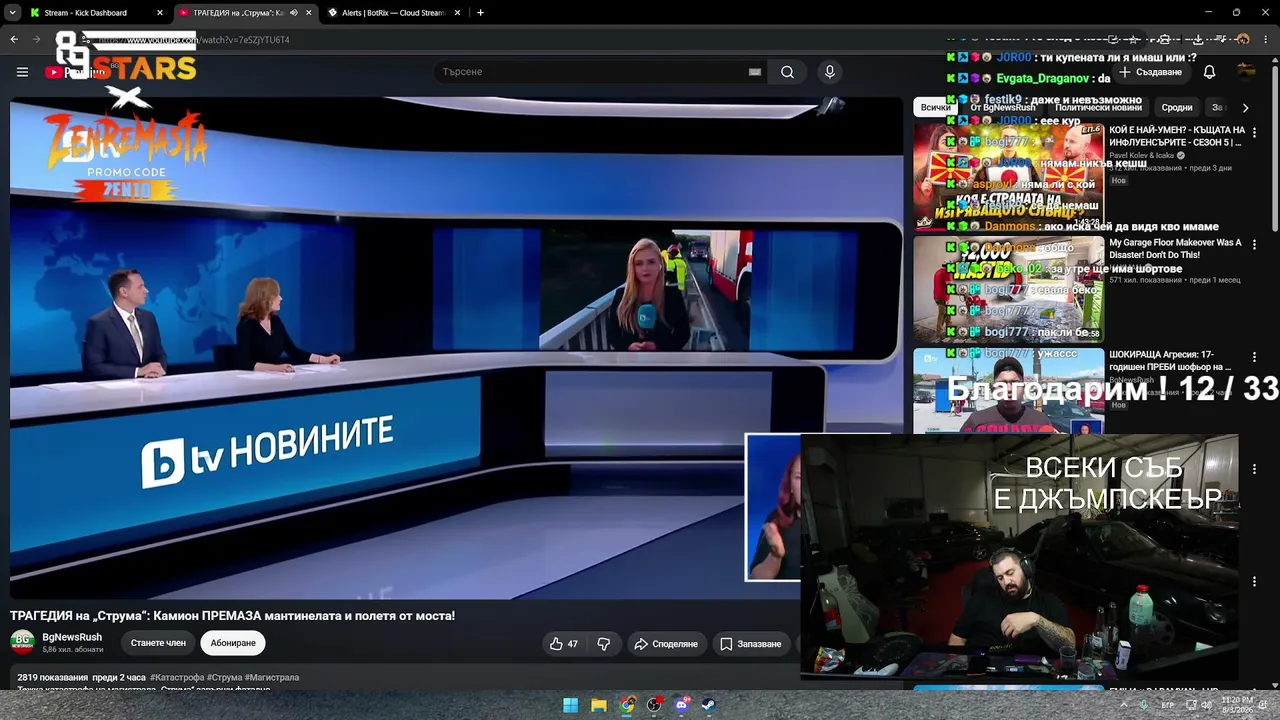
Task: Open the browser tab search dropdown
Action: 13,13
